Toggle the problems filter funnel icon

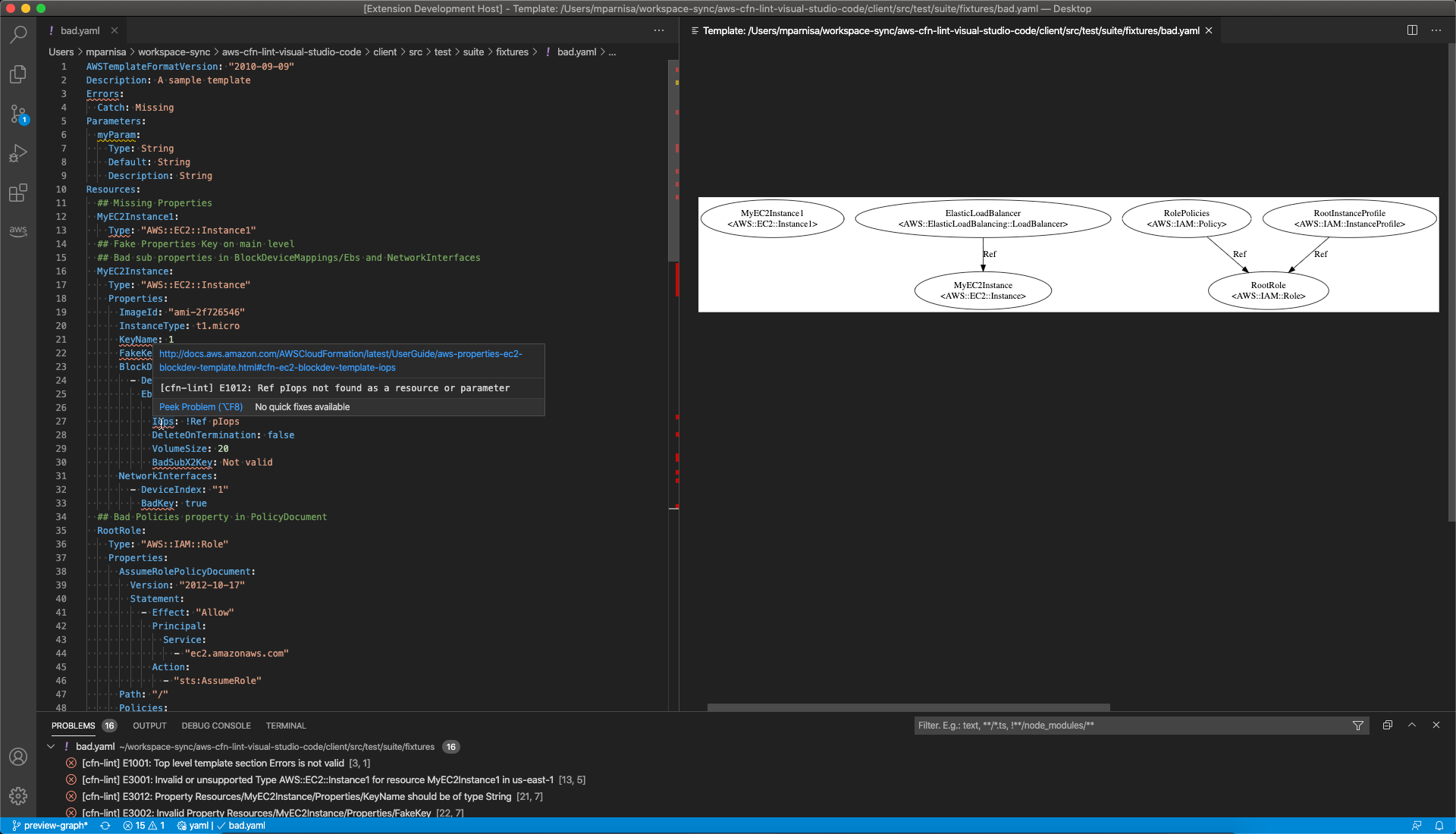(x=1357, y=726)
